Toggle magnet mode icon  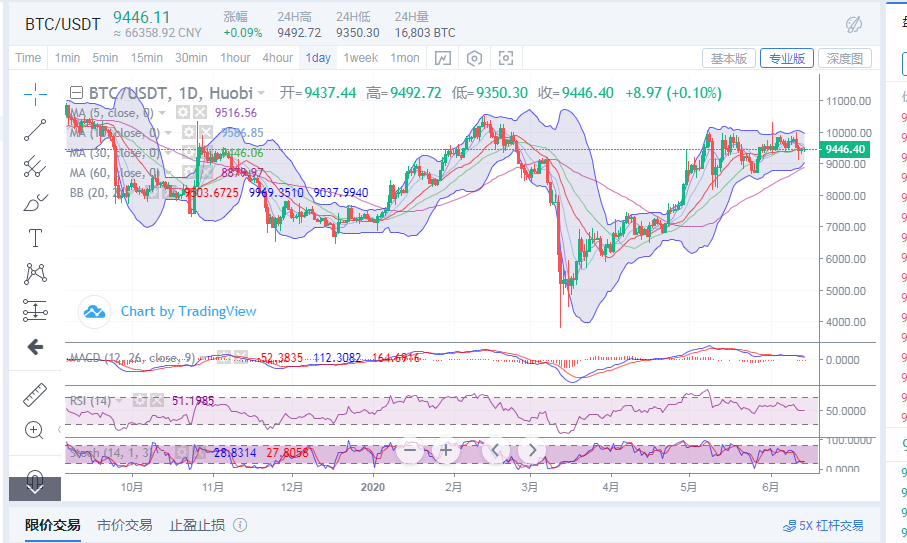click(35, 478)
